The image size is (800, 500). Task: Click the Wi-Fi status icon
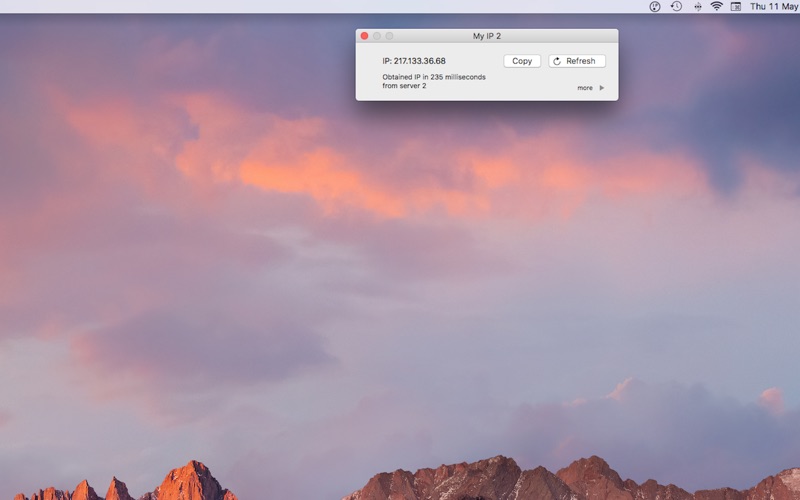coord(716,6)
